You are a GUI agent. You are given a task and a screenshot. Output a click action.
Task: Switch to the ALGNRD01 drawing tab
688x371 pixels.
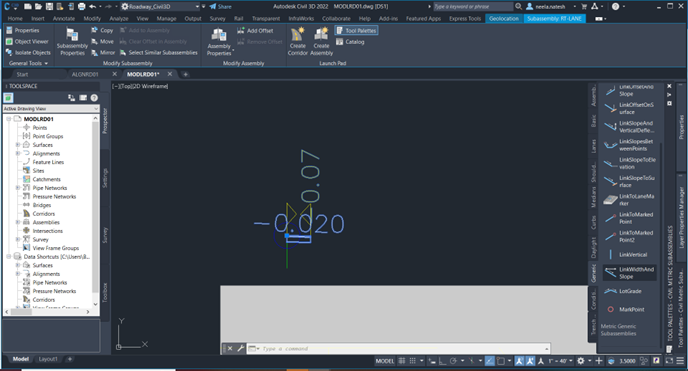click(85, 74)
